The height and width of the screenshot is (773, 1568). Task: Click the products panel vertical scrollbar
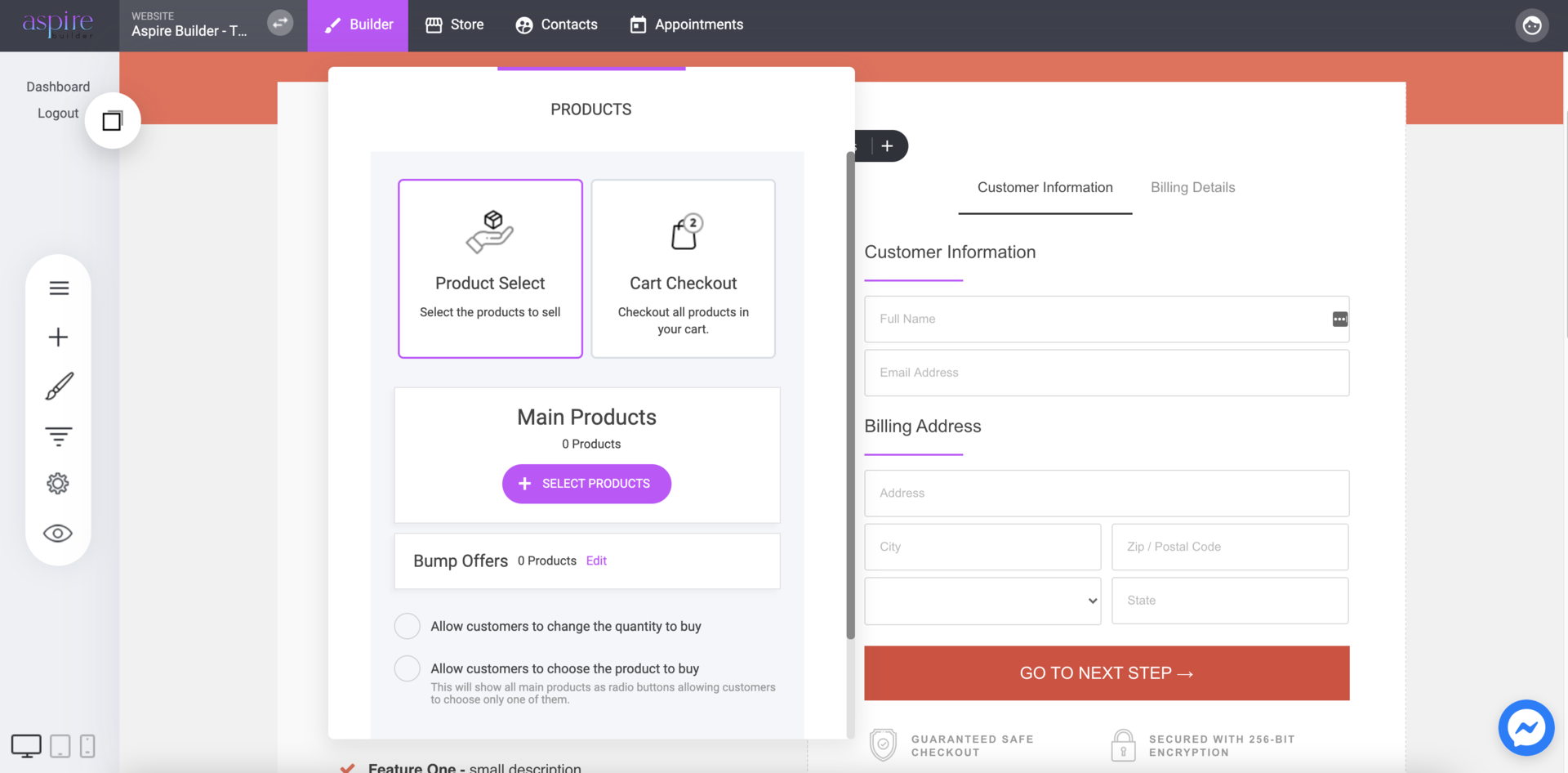click(850, 395)
